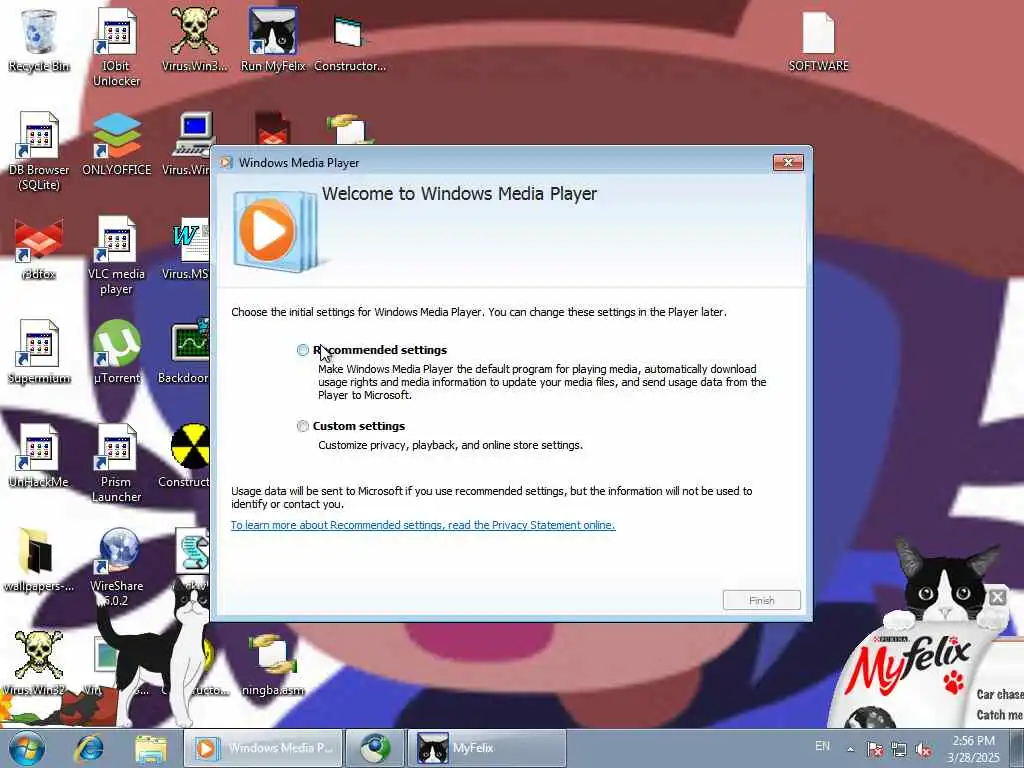Screen dimensions: 1024x768
Task: Select the wallpapers folder on the desktop
Action: pyautogui.click(x=39, y=560)
